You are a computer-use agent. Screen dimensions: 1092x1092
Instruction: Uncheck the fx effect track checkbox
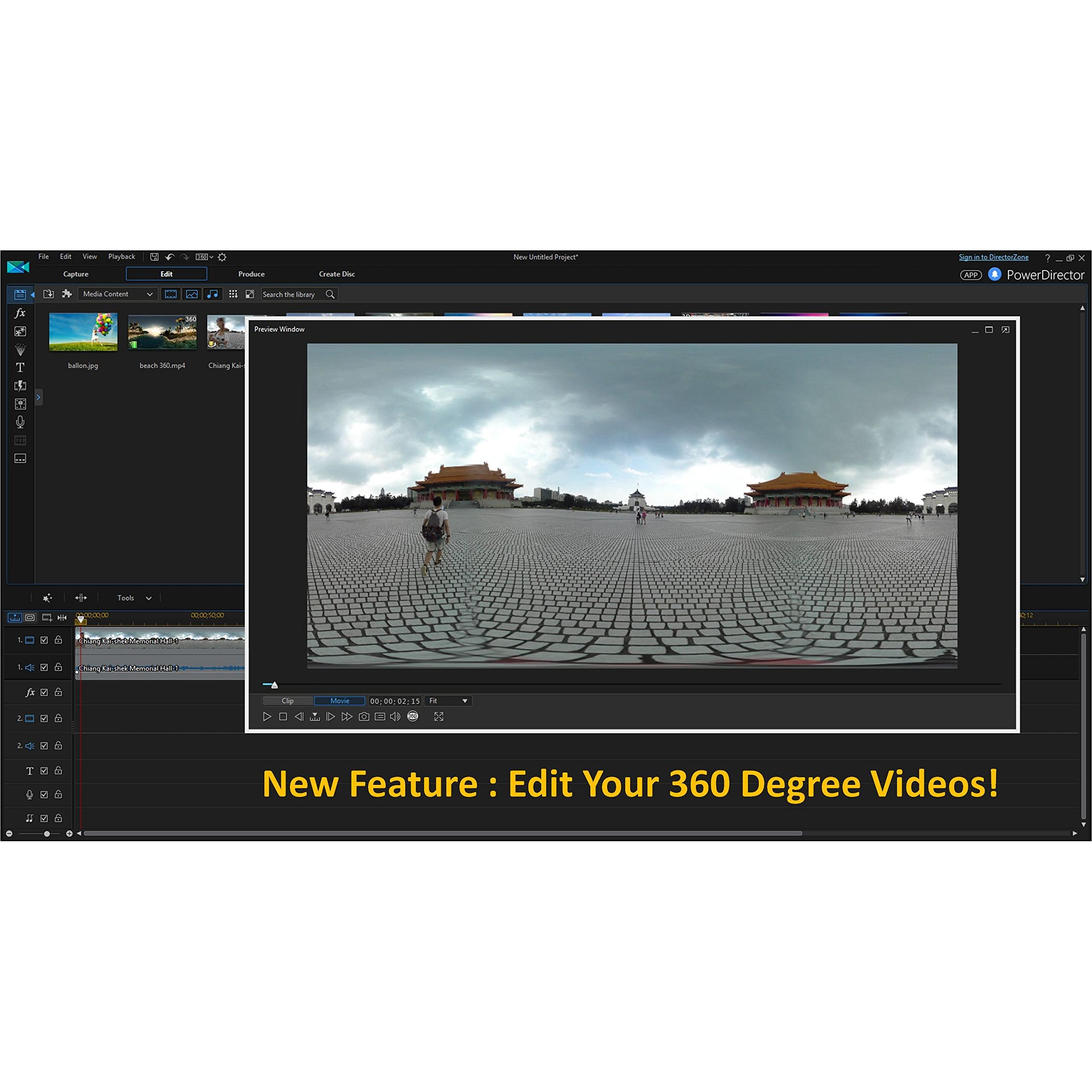coord(44,692)
